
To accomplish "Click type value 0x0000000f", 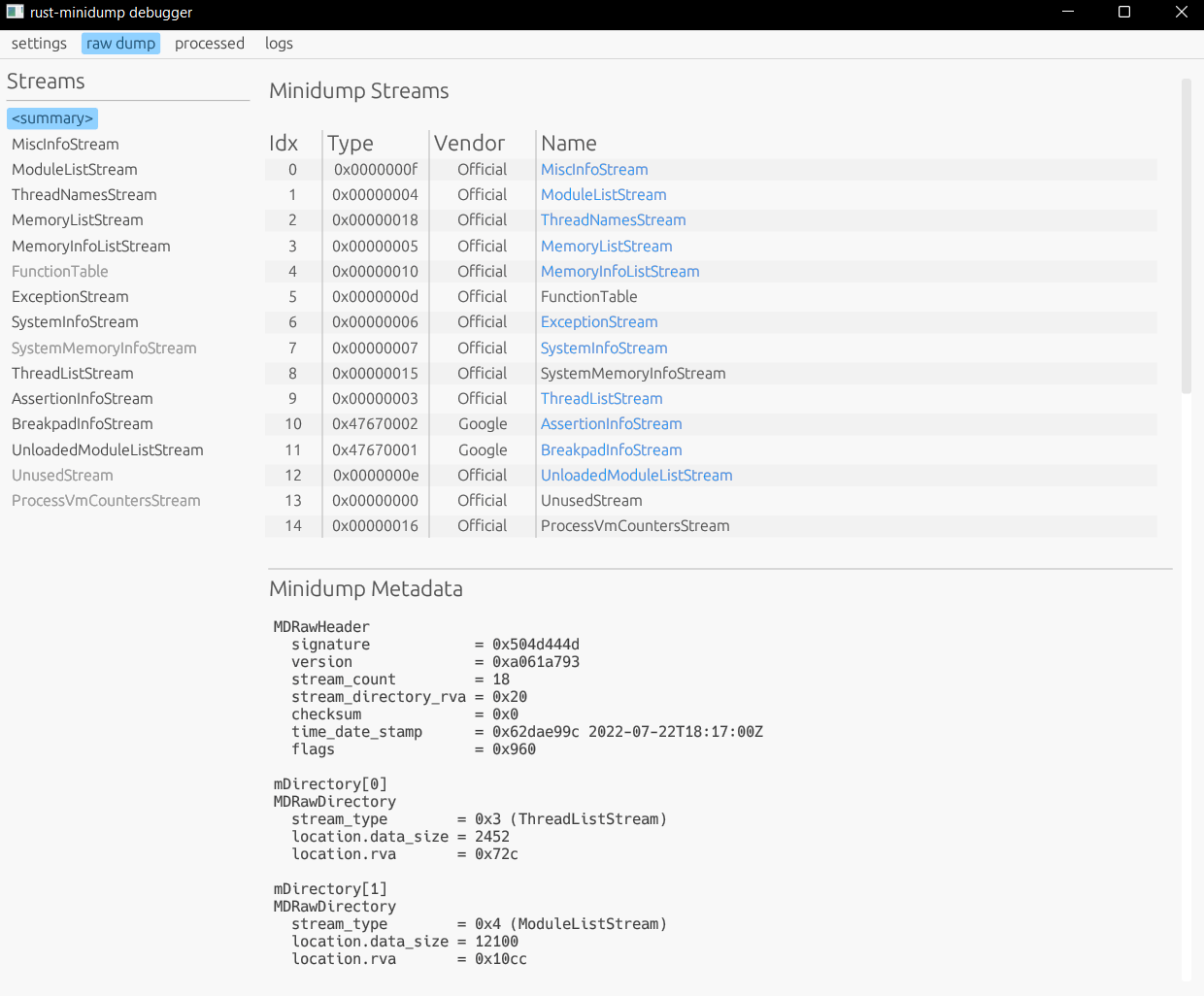I will (x=376, y=169).
